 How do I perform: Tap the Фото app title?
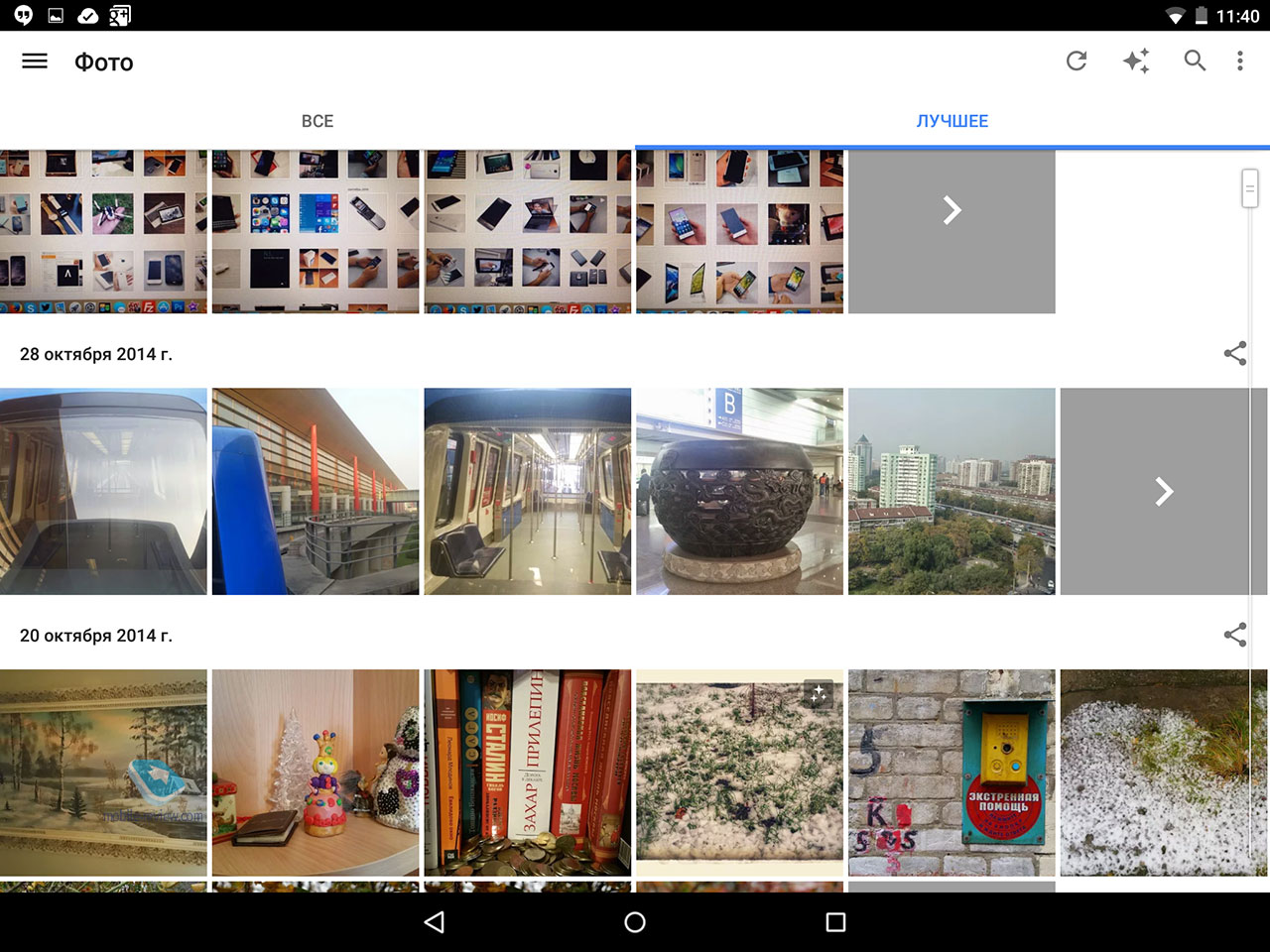point(104,61)
